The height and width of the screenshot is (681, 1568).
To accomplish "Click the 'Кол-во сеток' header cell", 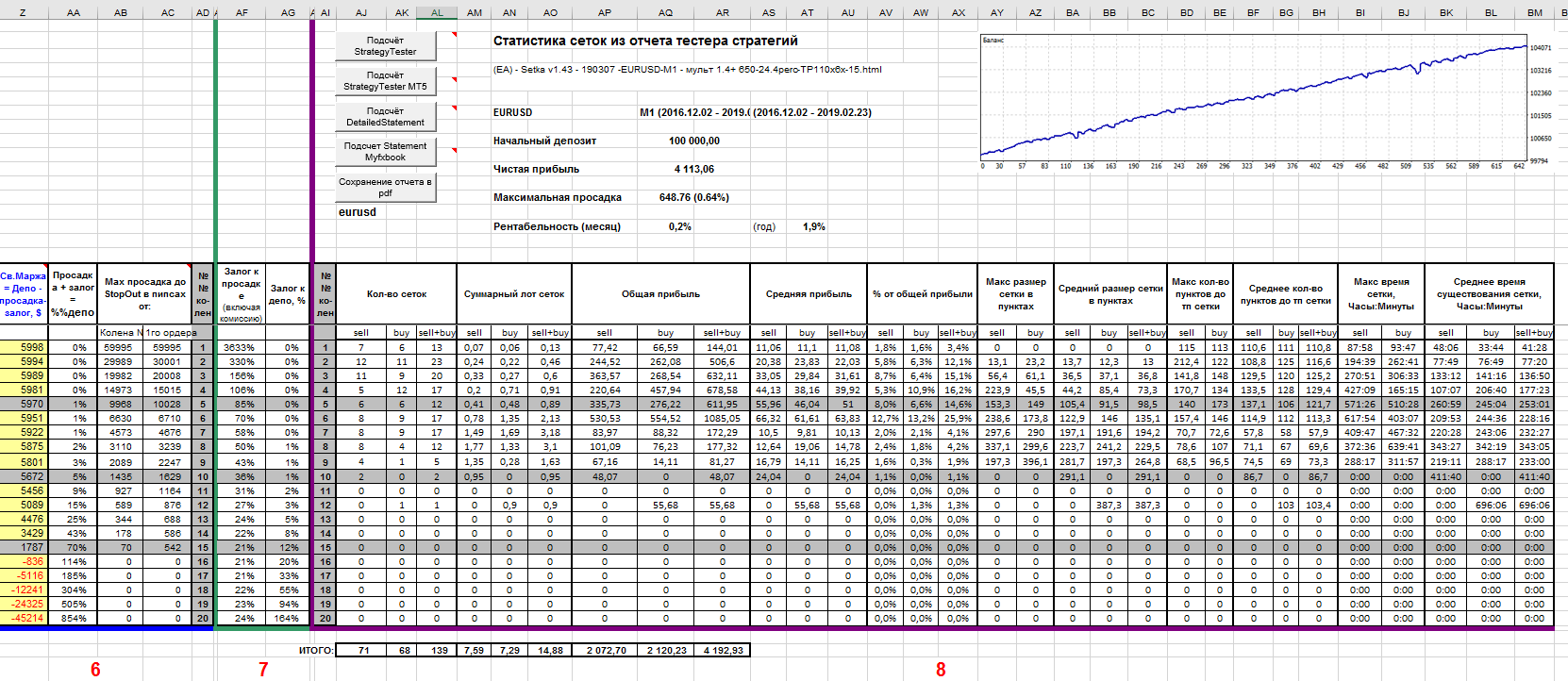I will tap(396, 294).
